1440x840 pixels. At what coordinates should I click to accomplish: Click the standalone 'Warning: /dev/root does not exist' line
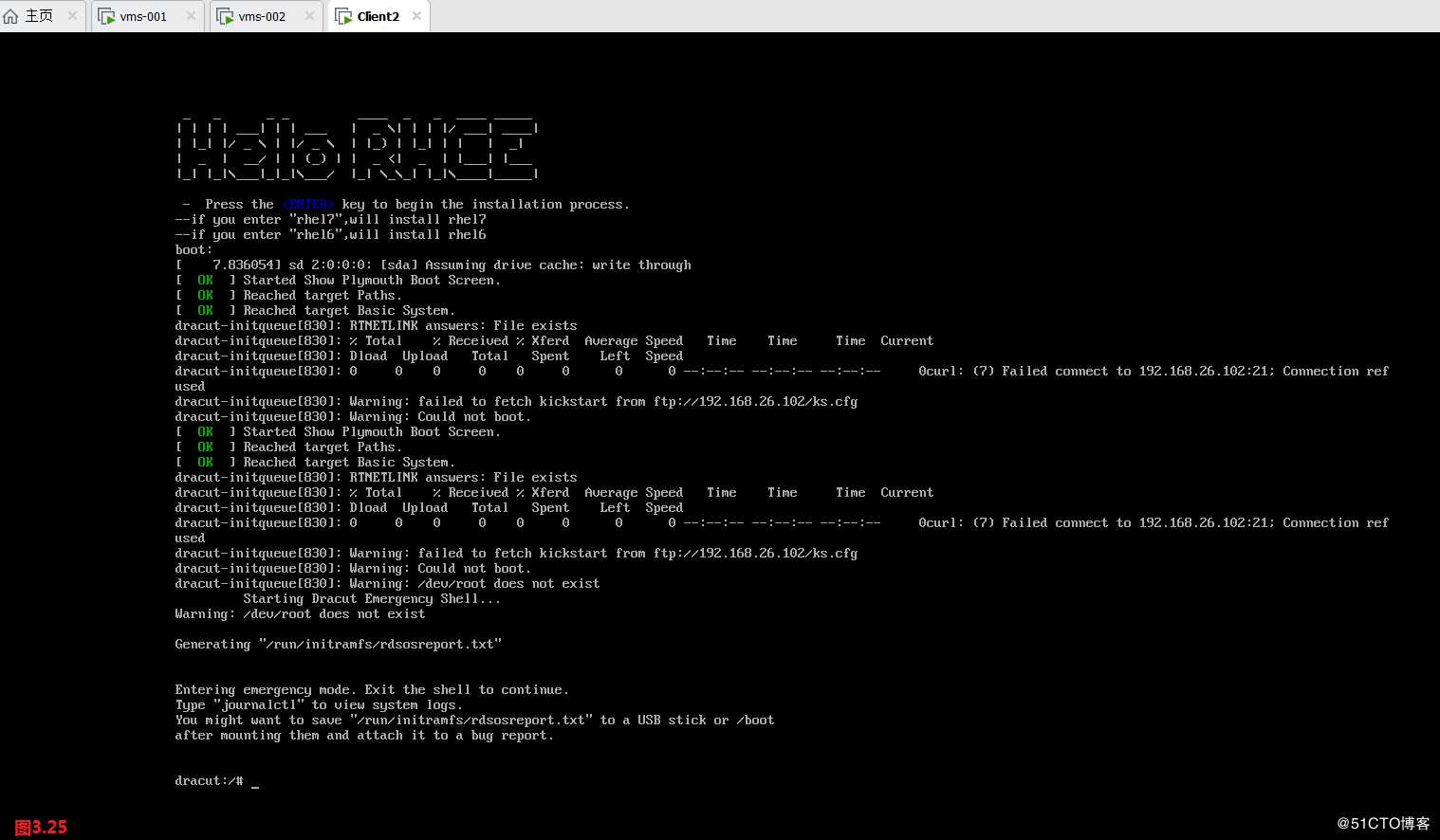(x=300, y=614)
